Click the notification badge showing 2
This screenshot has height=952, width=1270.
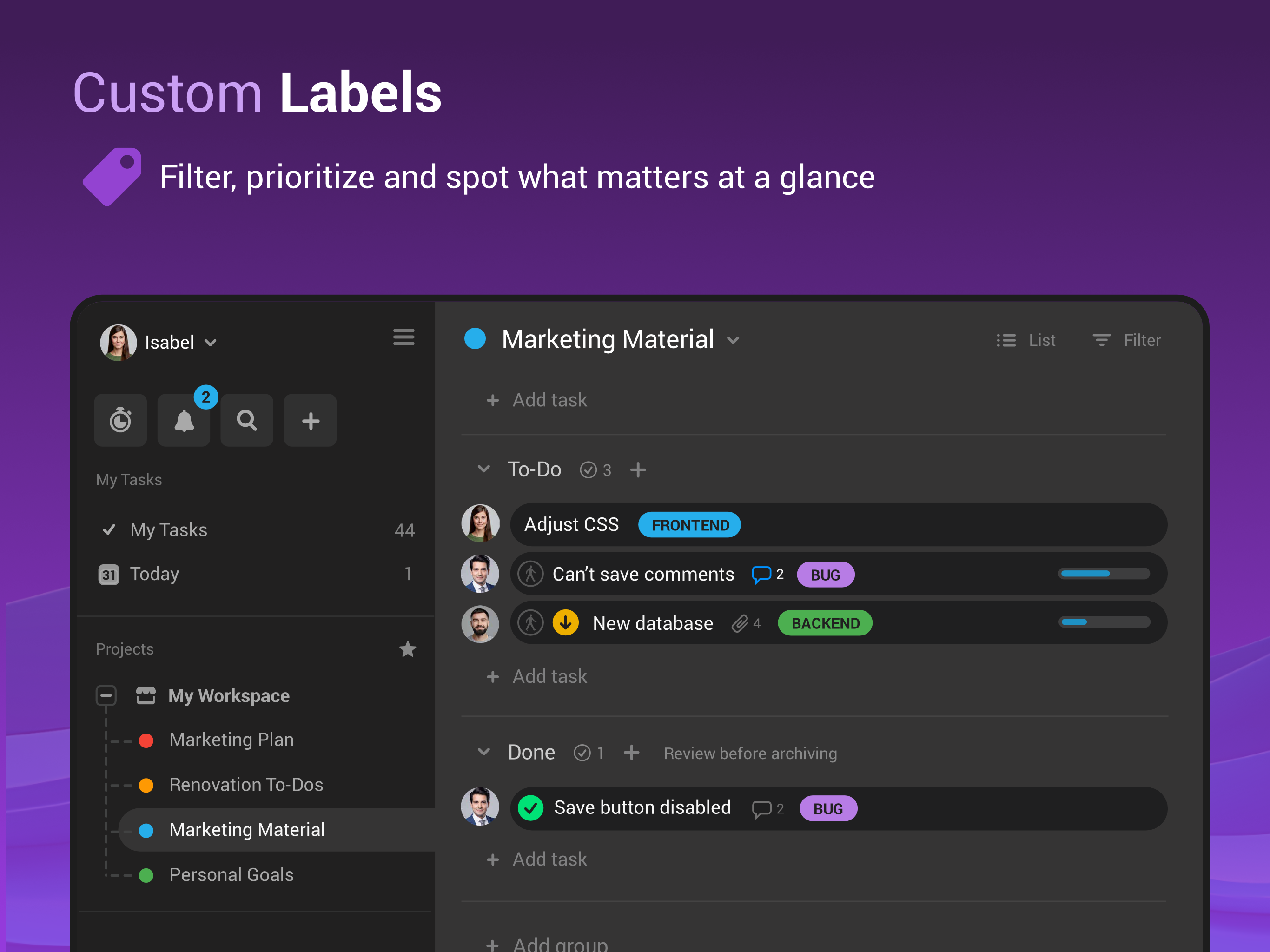pyautogui.click(x=205, y=397)
